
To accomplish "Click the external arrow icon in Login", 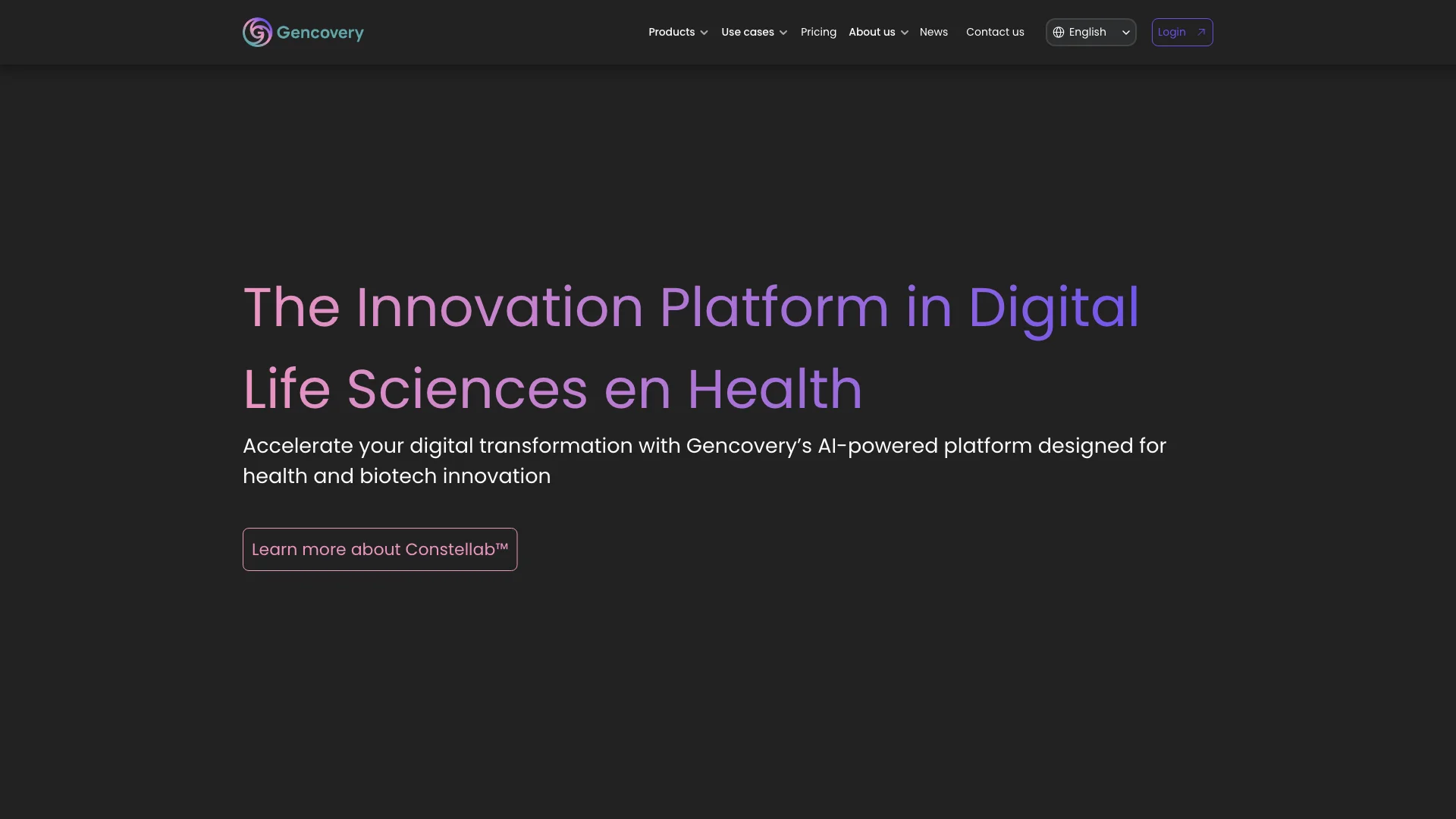I will (x=1201, y=32).
